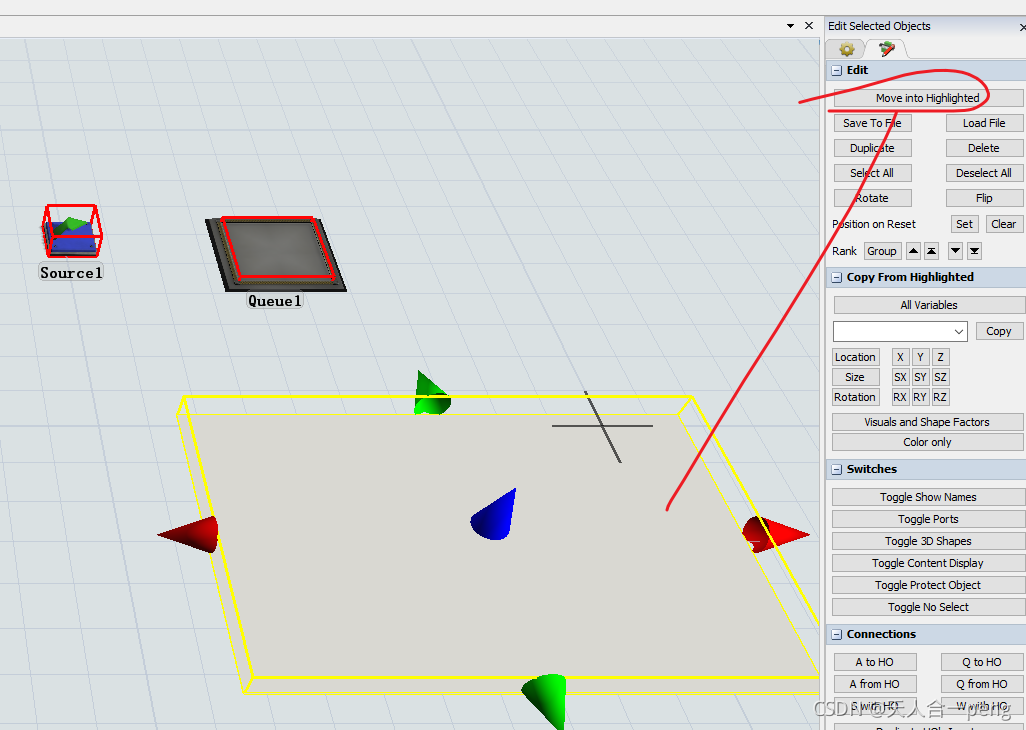The image size is (1026, 730).
Task: Toggle 3D Shapes switch
Action: (x=928, y=541)
